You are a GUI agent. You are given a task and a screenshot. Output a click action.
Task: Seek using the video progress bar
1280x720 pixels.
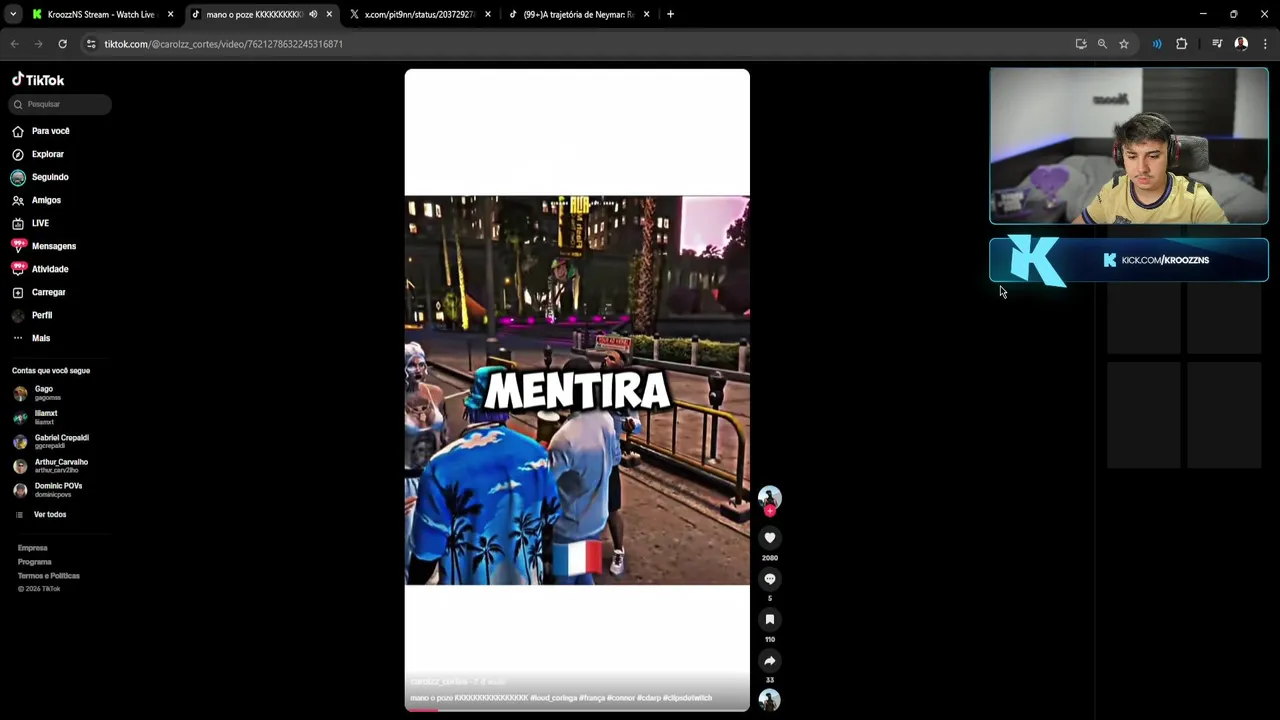click(577, 710)
